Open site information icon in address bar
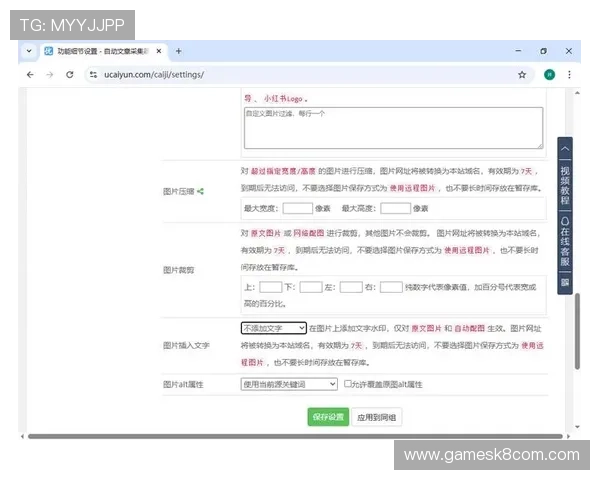The height and width of the screenshot is (480, 600). click(x=93, y=75)
